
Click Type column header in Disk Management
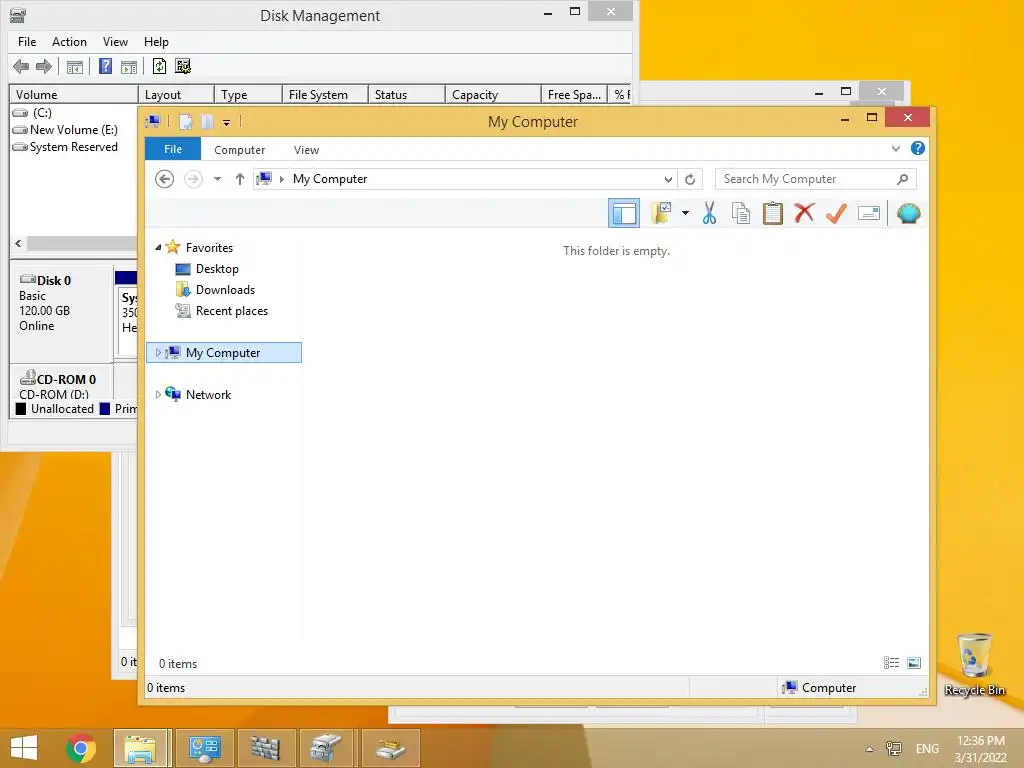coord(248,95)
